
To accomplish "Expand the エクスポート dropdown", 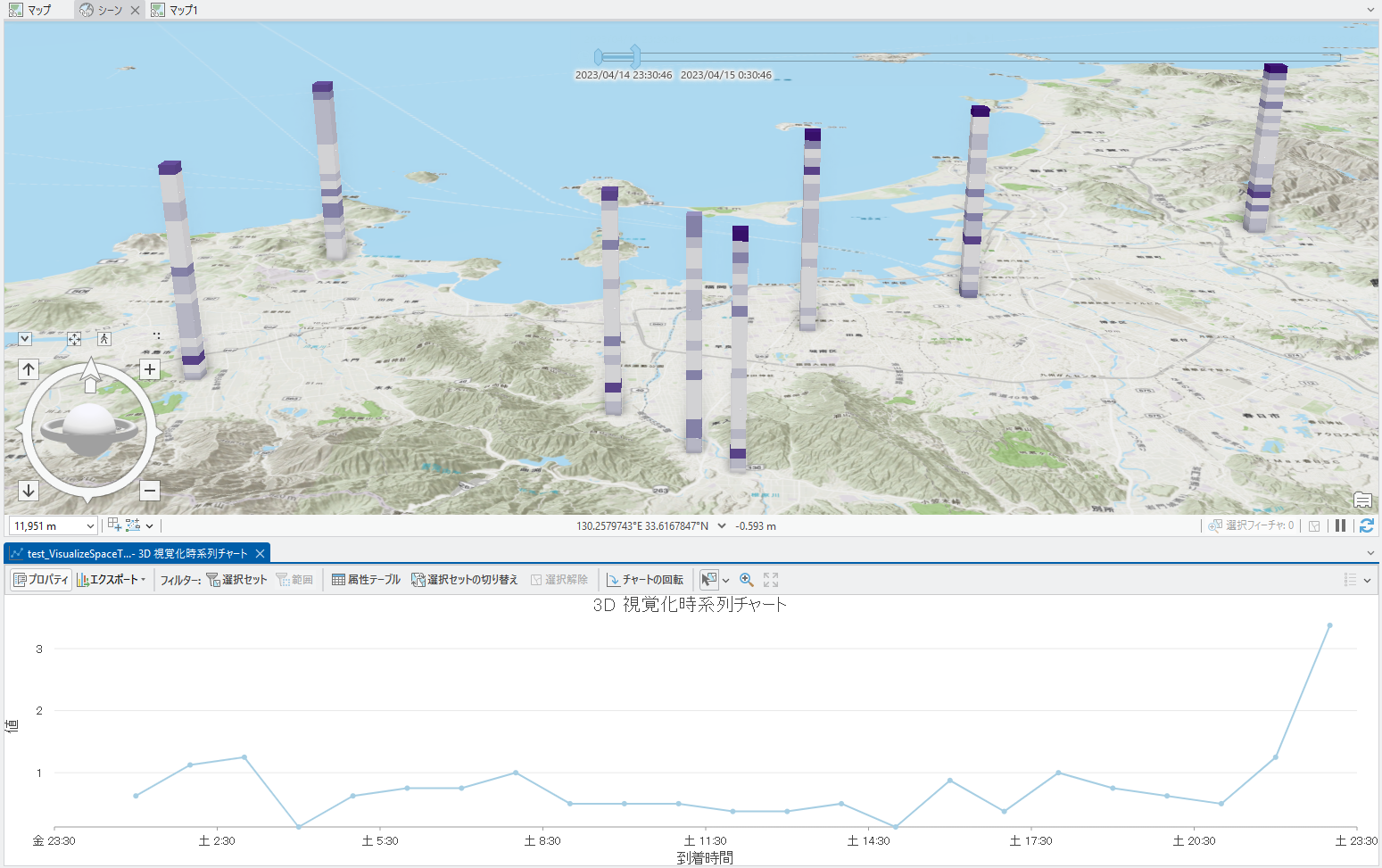I will (x=112, y=580).
